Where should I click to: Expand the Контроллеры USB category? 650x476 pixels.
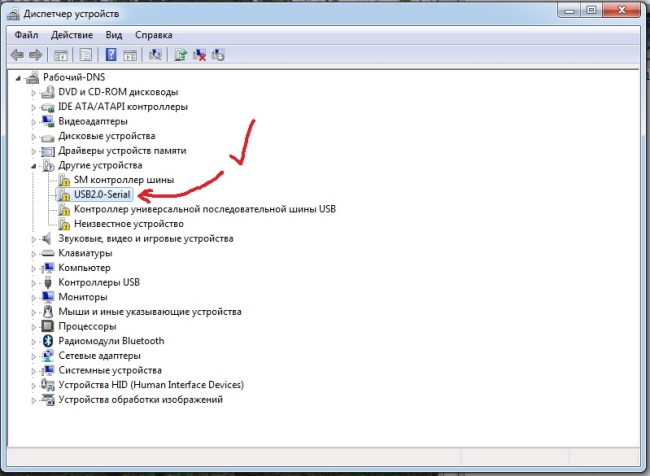(x=34, y=282)
